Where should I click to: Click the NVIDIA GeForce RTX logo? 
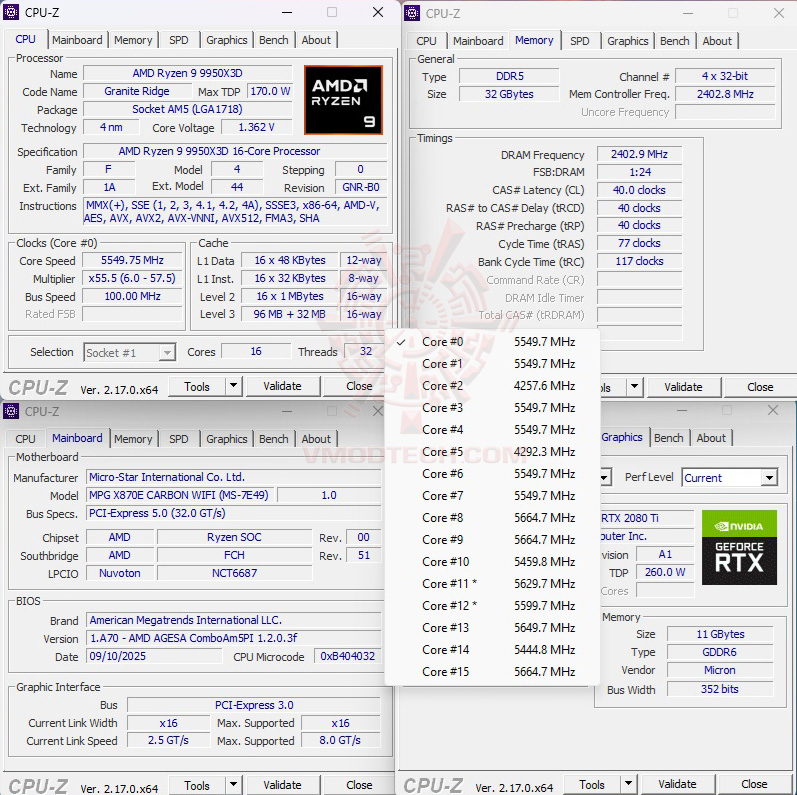[739, 547]
